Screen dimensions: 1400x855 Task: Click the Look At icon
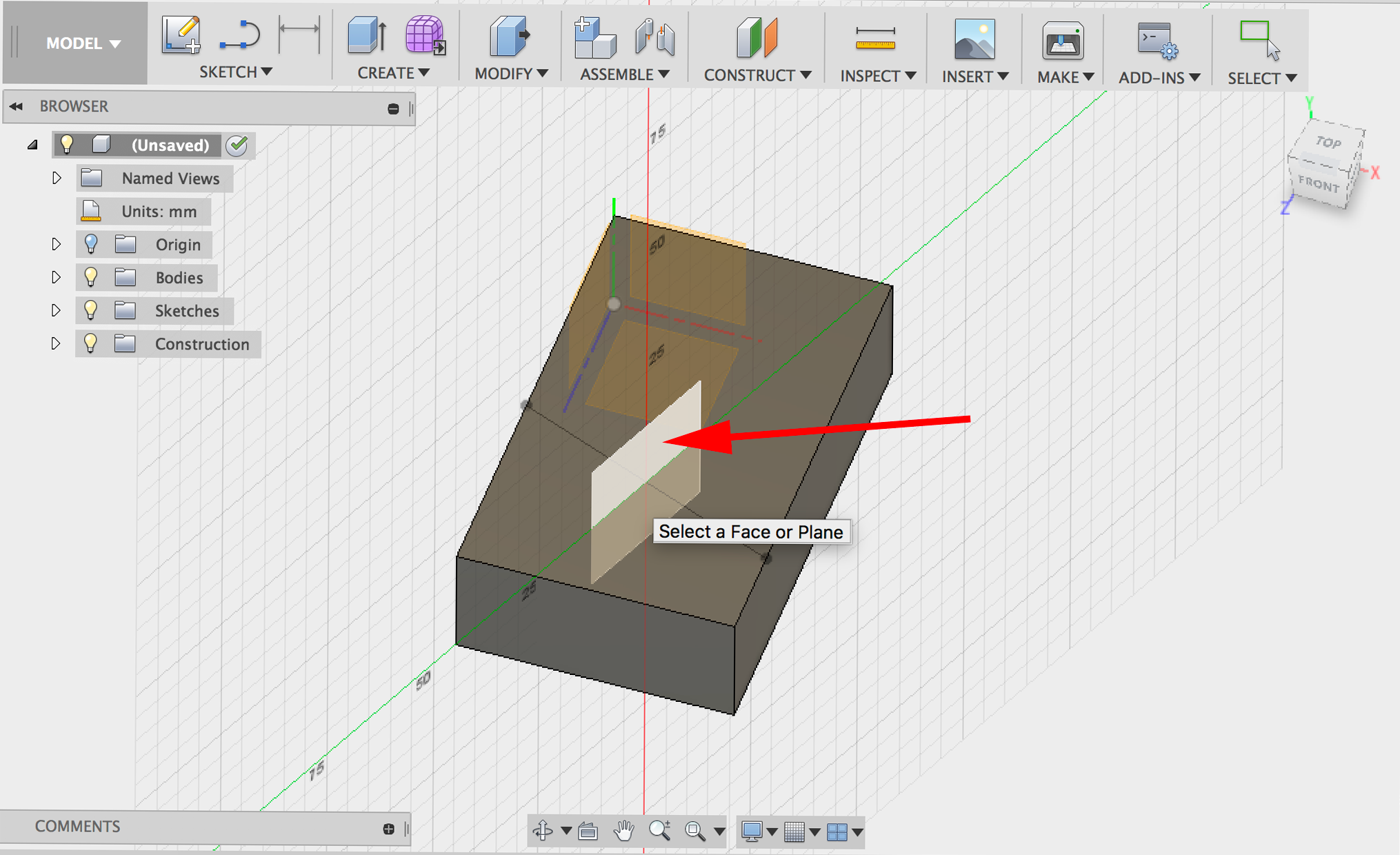point(588,832)
